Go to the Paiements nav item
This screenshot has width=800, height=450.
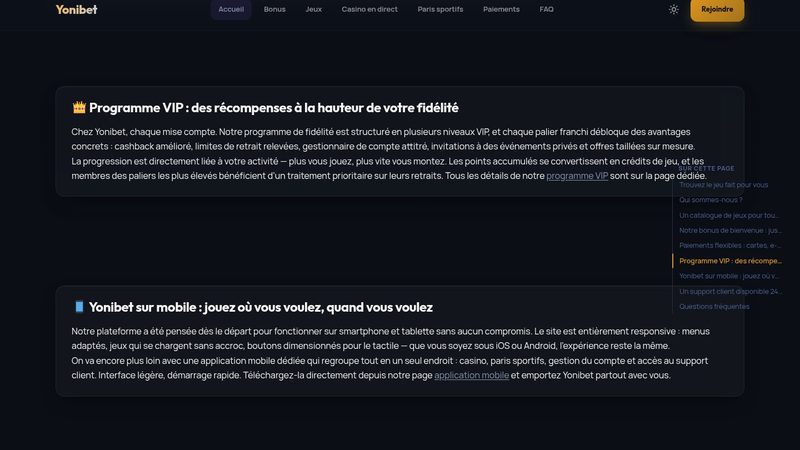(502, 9)
